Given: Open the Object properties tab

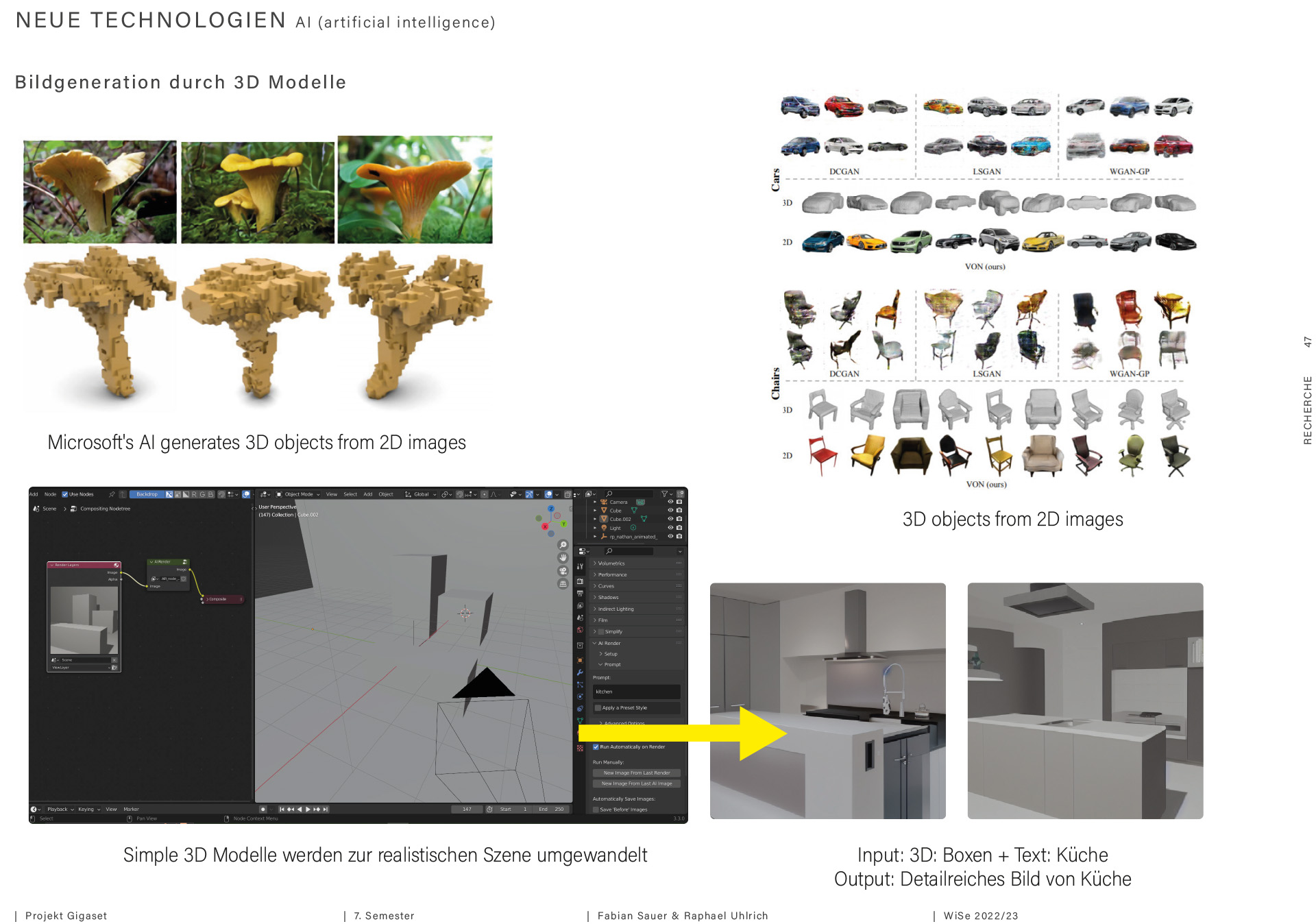Looking at the screenshot, I should tap(581, 660).
